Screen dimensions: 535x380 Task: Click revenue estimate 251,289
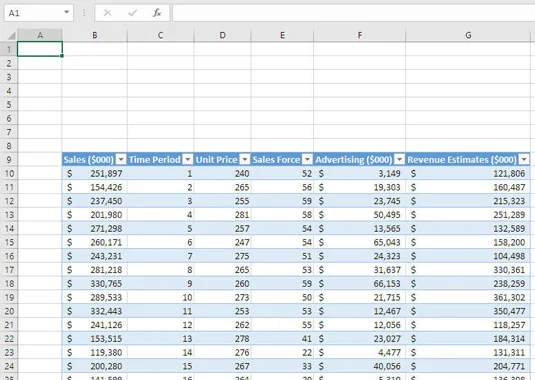(x=509, y=215)
